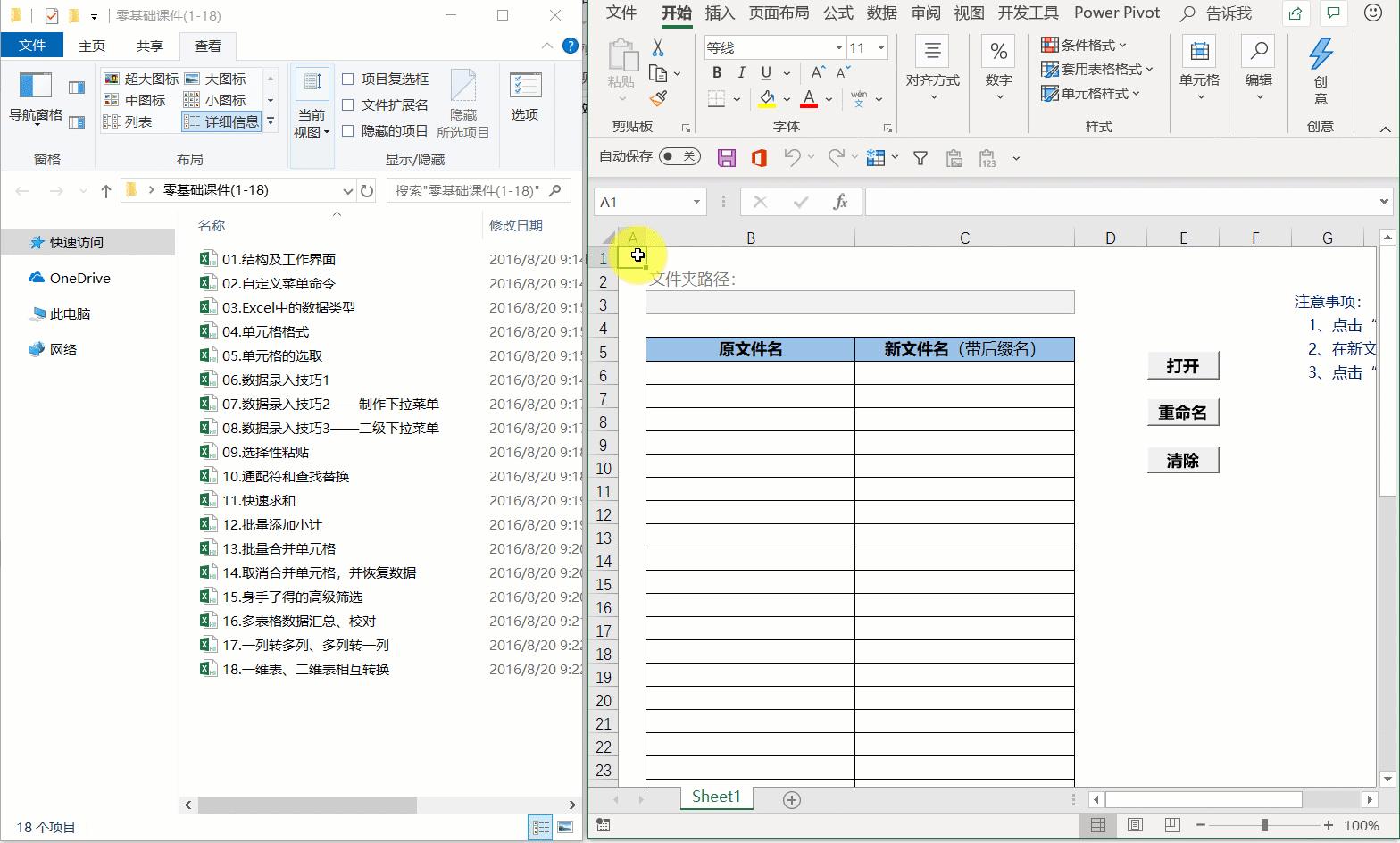Click the Ideas lightning bolt icon
Screen dimensions: 1400x843
point(1321,55)
